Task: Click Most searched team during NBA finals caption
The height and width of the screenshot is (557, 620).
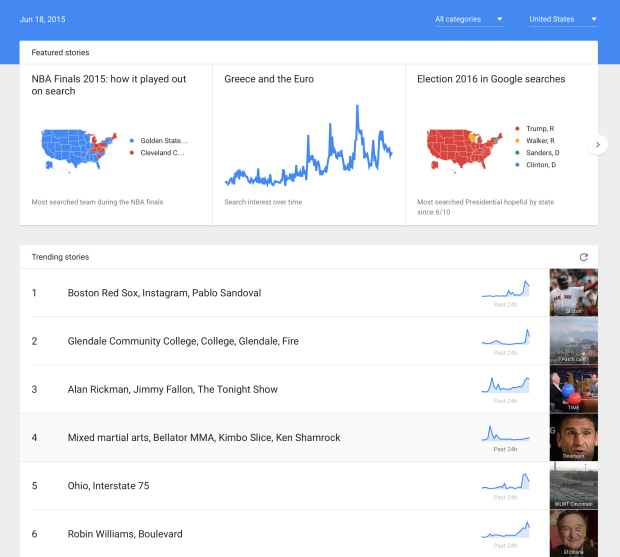Action: click(97, 202)
